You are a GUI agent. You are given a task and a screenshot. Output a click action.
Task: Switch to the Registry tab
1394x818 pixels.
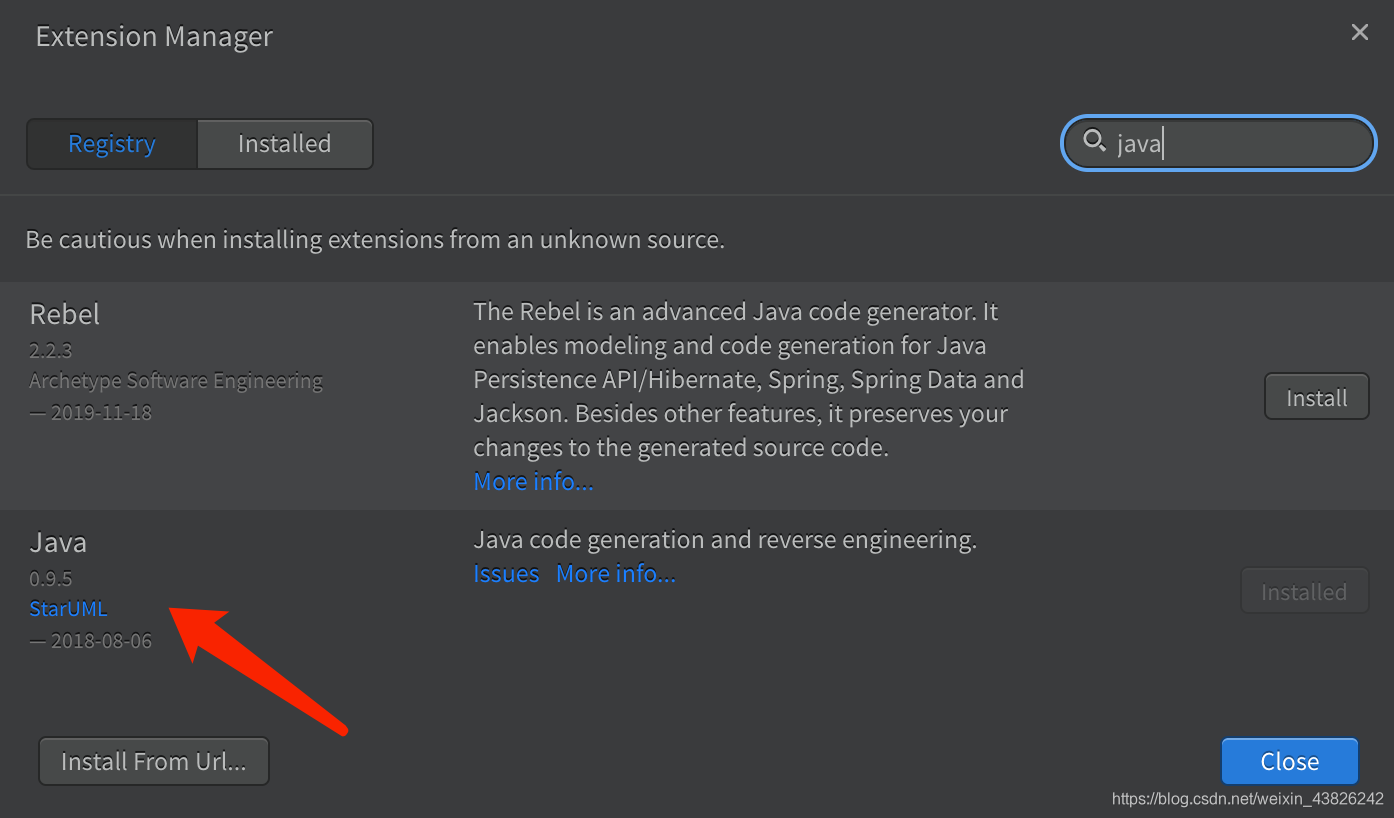pos(112,144)
